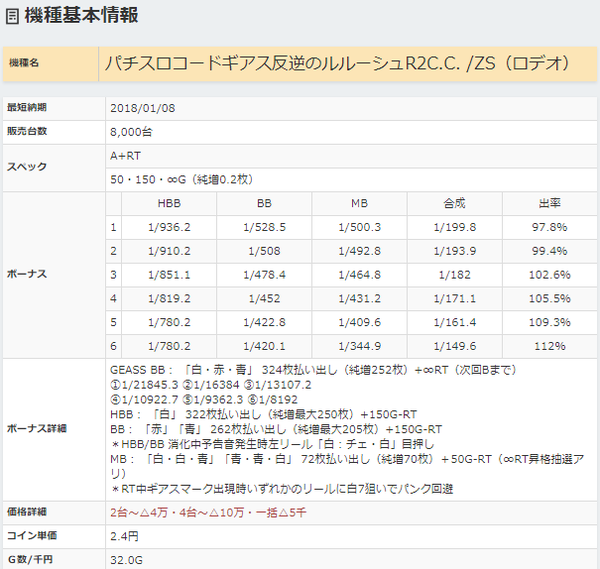Select the 機種基本情報 heading text
Screen dimensions: 600x569
tap(81, 15)
